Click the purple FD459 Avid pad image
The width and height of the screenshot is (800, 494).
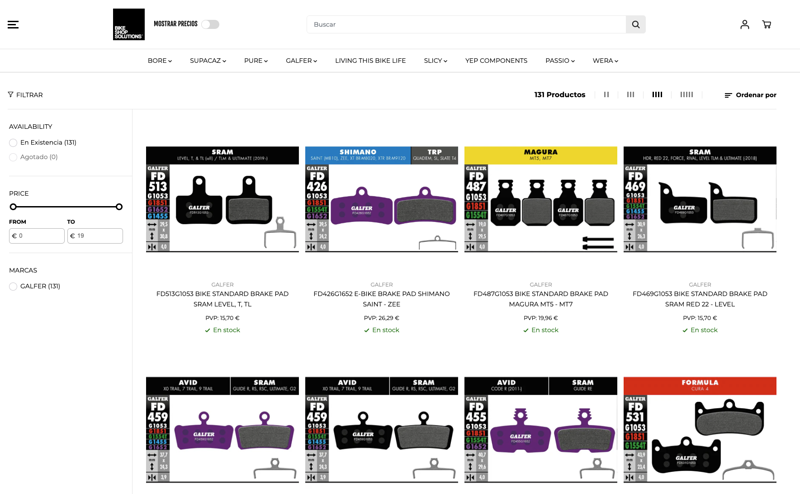point(222,430)
